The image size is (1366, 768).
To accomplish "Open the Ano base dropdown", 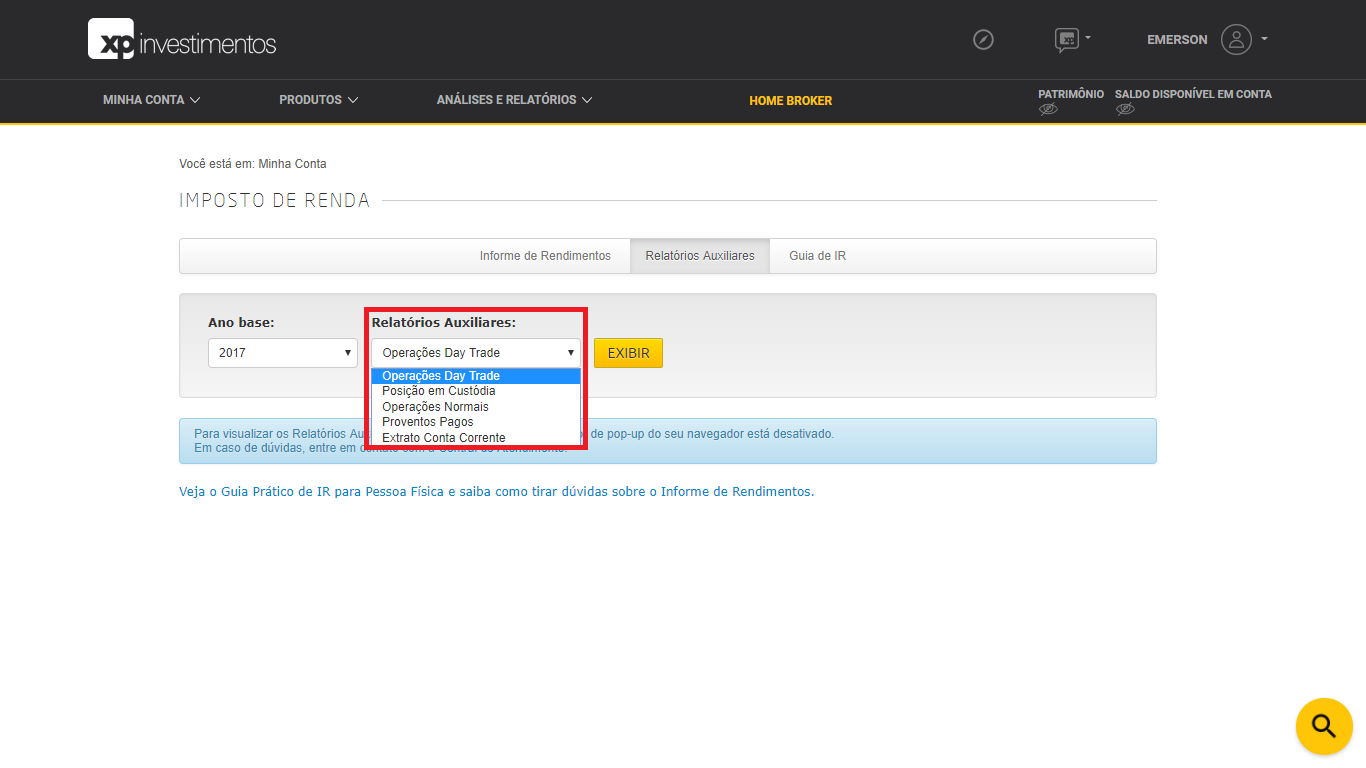I will (x=282, y=352).
